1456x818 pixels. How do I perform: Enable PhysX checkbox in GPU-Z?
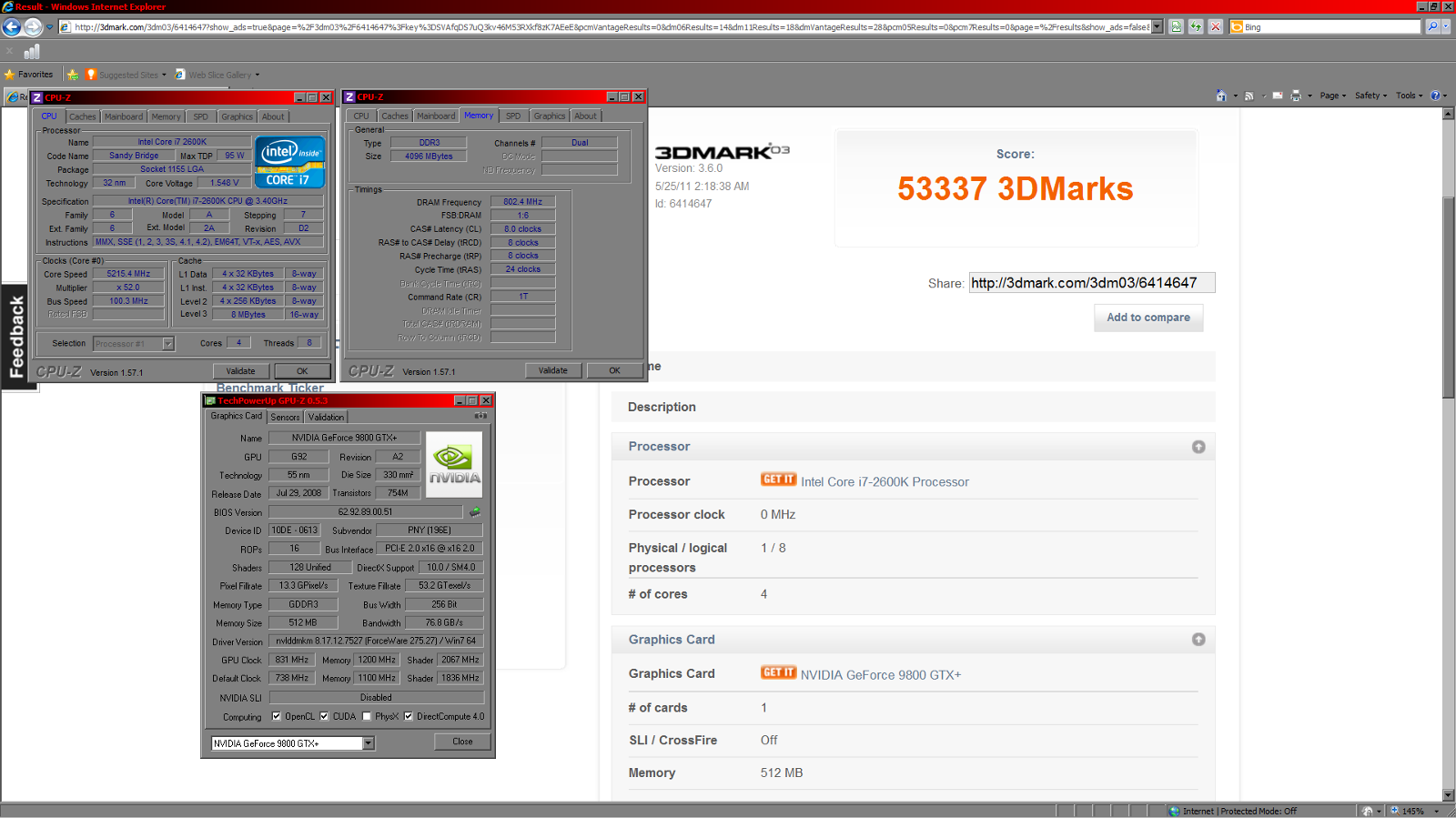(x=367, y=716)
